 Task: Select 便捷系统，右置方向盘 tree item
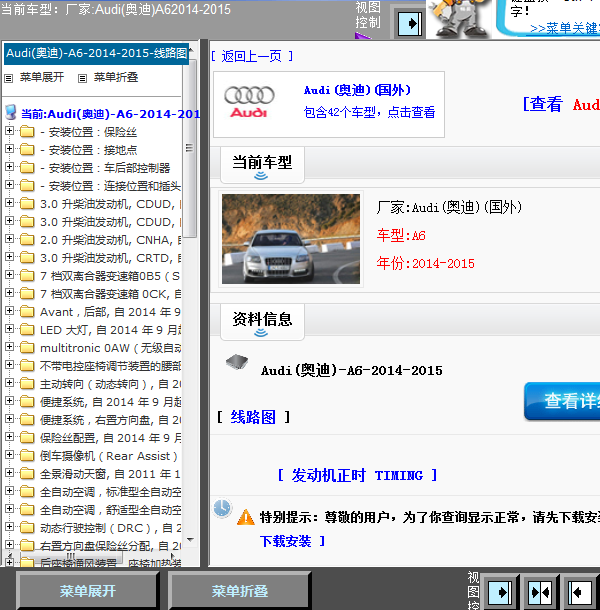tap(111, 420)
